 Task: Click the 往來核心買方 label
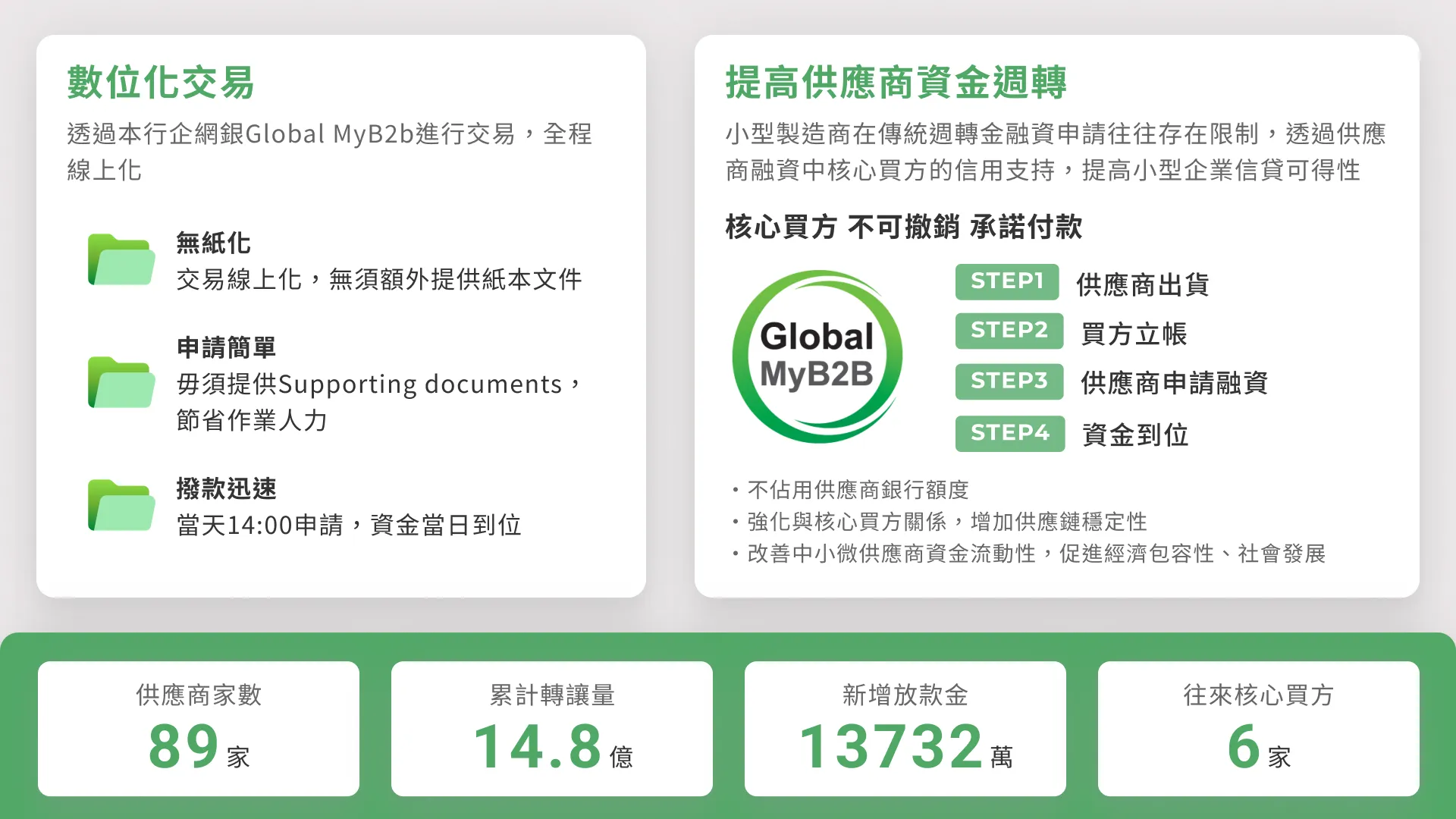pyautogui.click(x=1259, y=695)
